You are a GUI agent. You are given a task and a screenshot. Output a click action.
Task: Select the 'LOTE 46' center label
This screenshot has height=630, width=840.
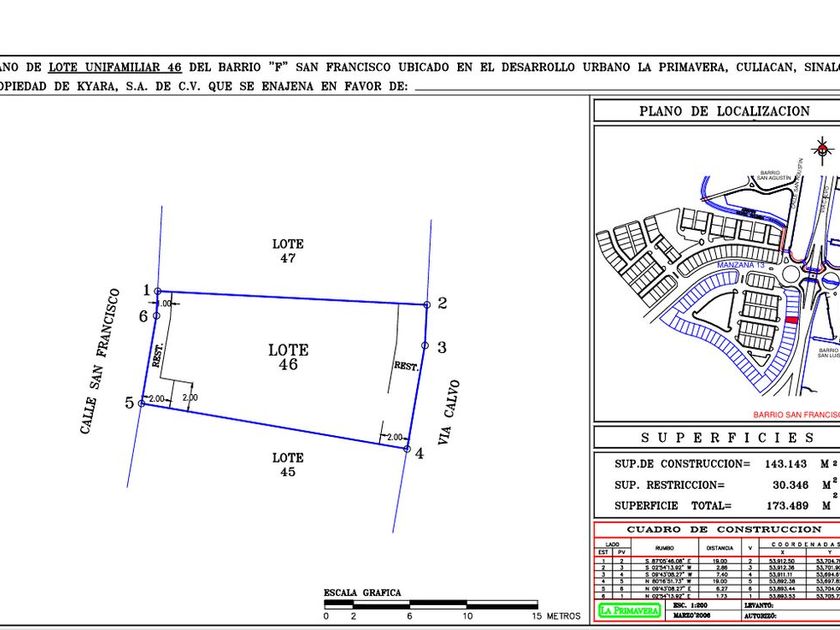(288, 357)
